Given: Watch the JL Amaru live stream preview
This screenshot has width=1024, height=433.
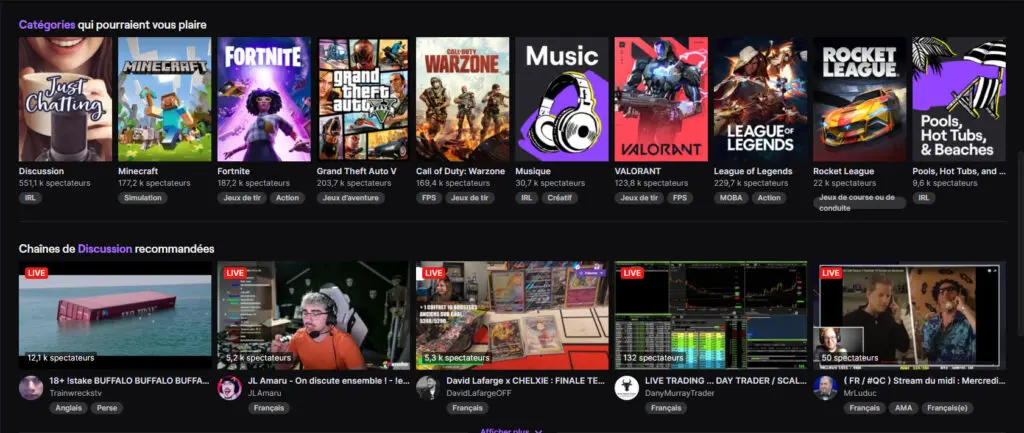Looking at the screenshot, I should [x=313, y=315].
